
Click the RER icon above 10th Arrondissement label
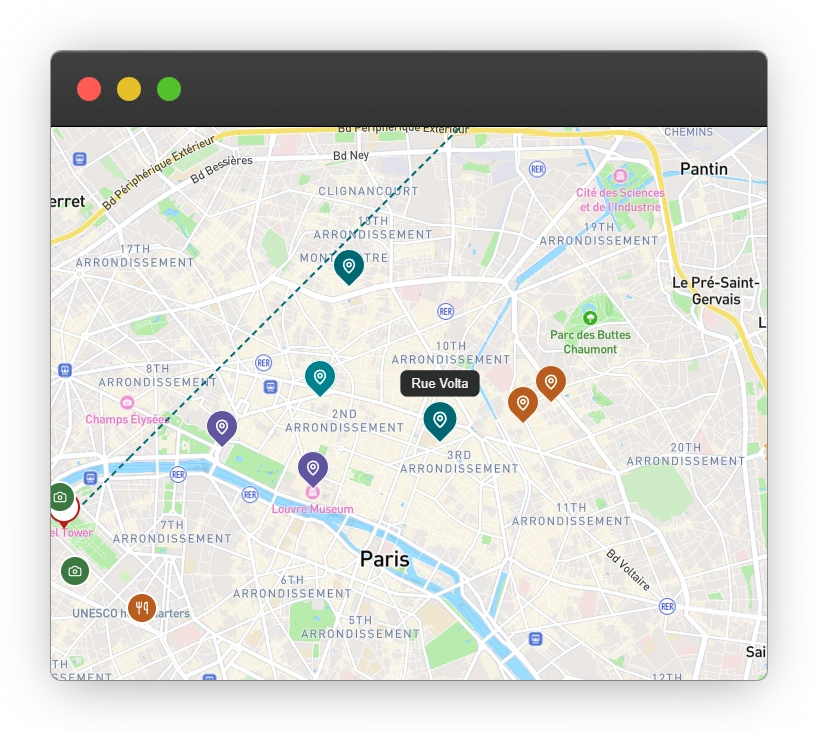click(x=446, y=311)
